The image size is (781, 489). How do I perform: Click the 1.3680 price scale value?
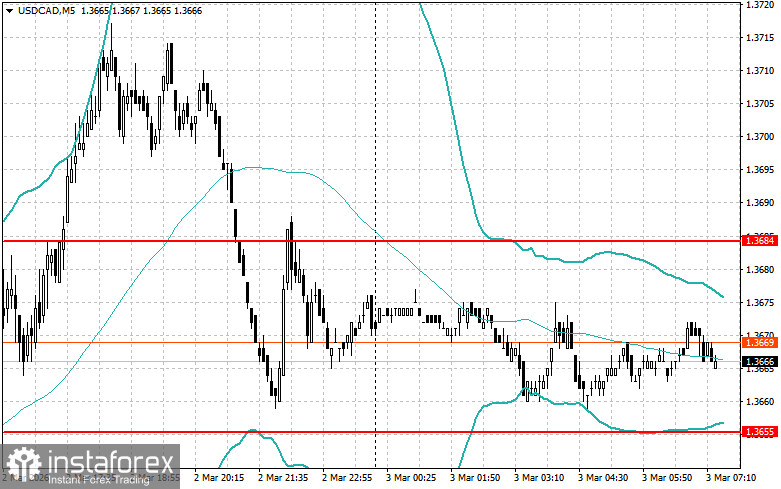pyautogui.click(x=760, y=270)
